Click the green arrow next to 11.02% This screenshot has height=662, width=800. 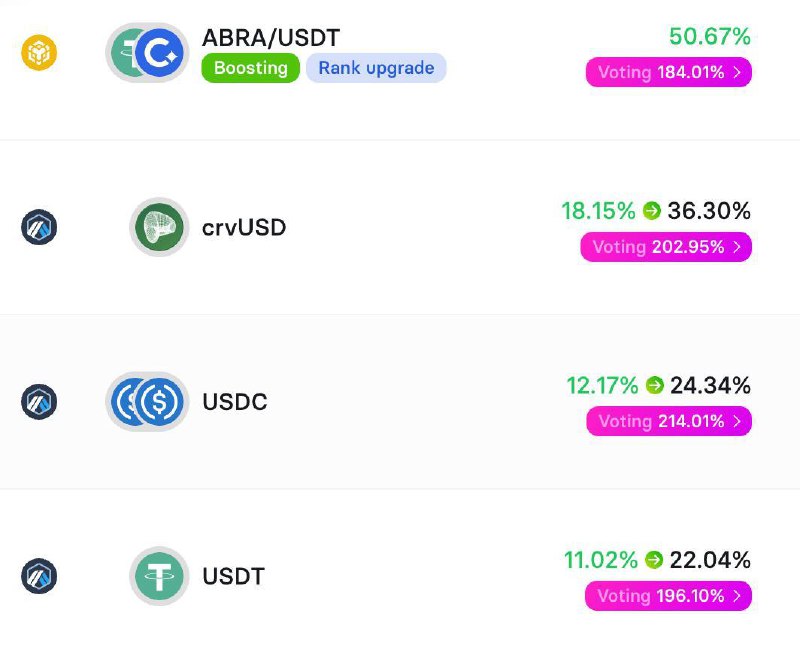click(x=654, y=559)
